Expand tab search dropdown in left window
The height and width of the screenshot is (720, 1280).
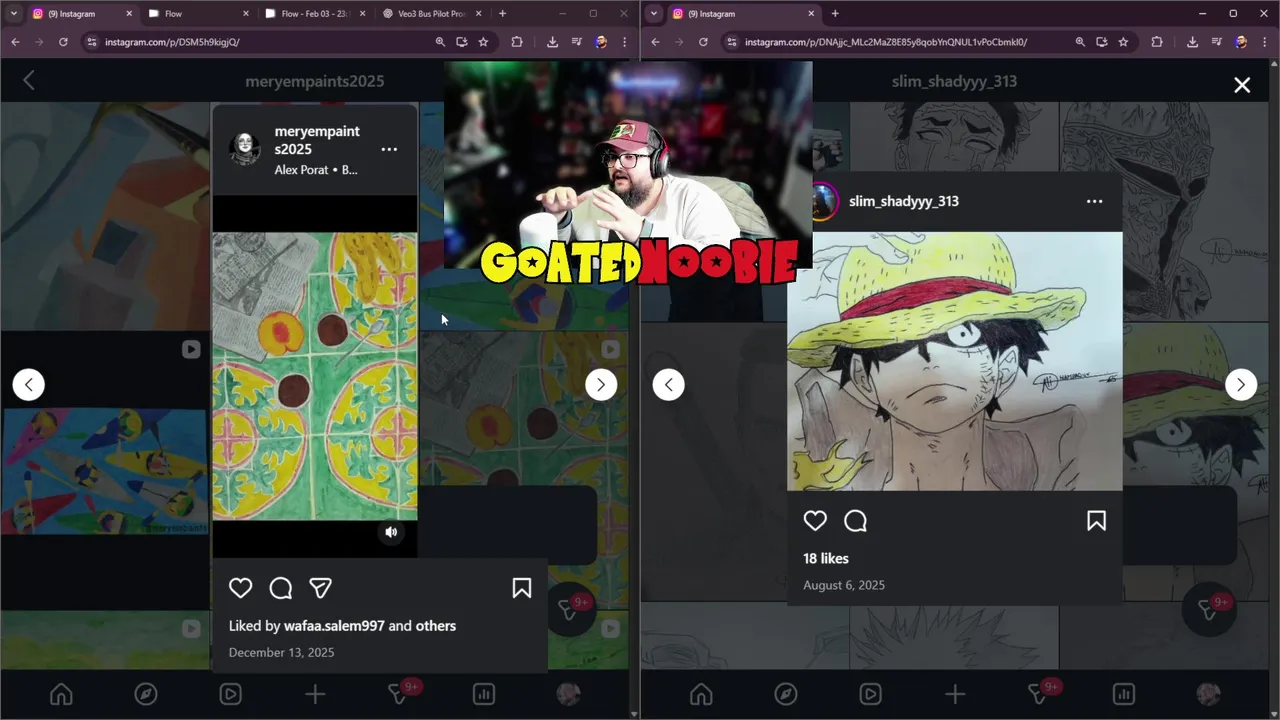pyautogui.click(x=13, y=14)
